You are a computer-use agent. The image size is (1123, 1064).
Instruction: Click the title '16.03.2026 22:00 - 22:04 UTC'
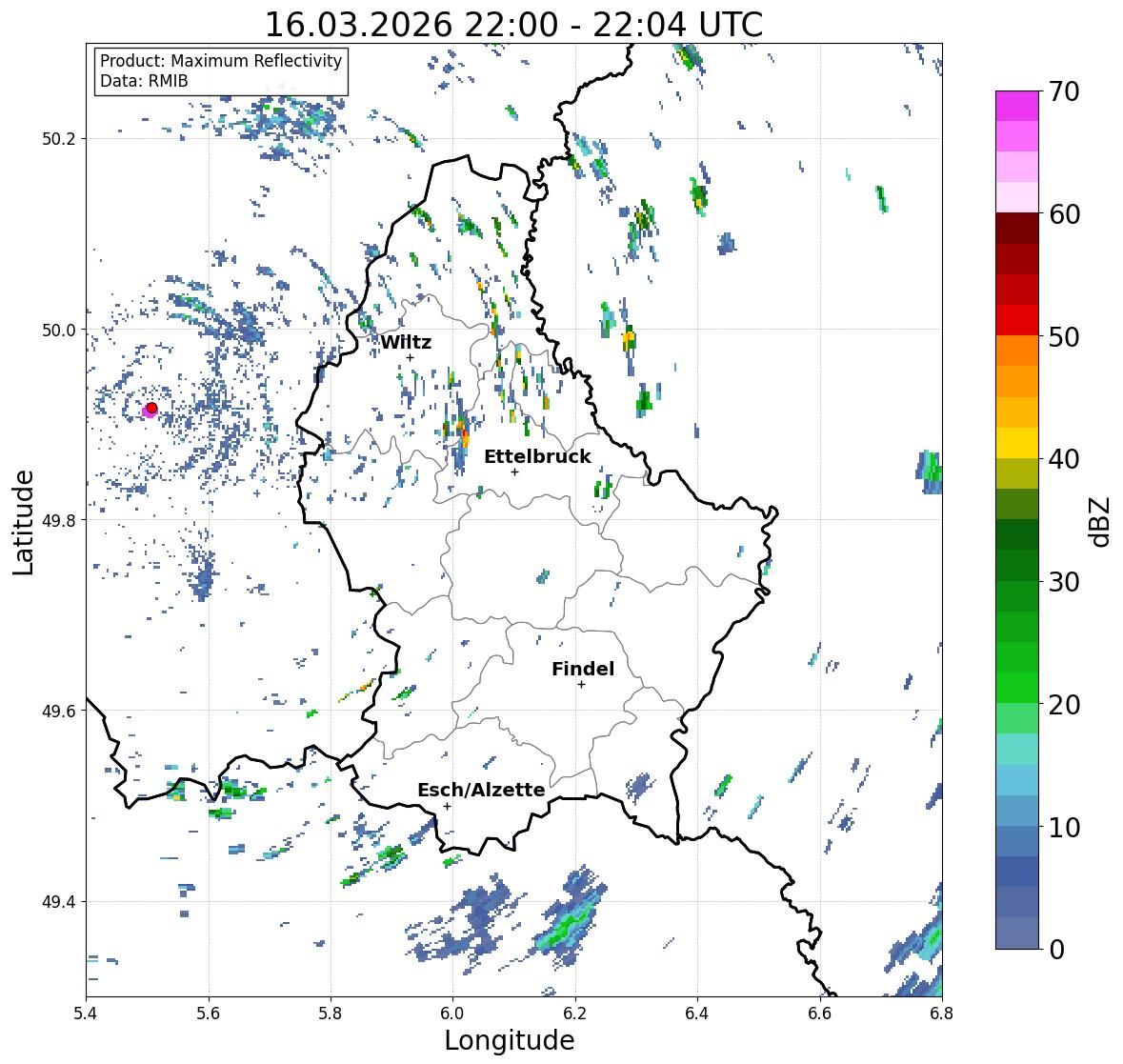[x=513, y=25]
